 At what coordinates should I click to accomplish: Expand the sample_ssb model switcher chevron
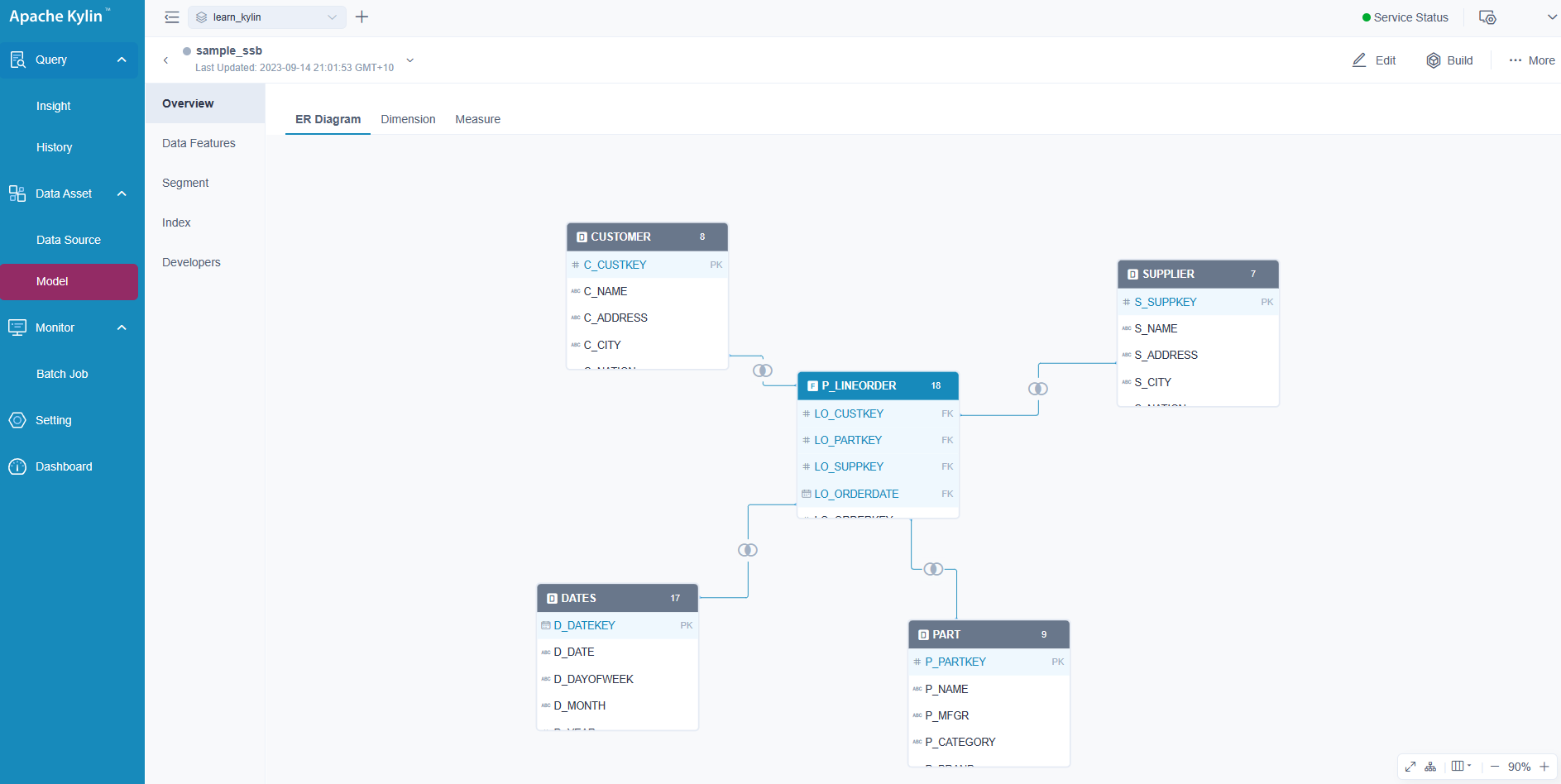409,60
